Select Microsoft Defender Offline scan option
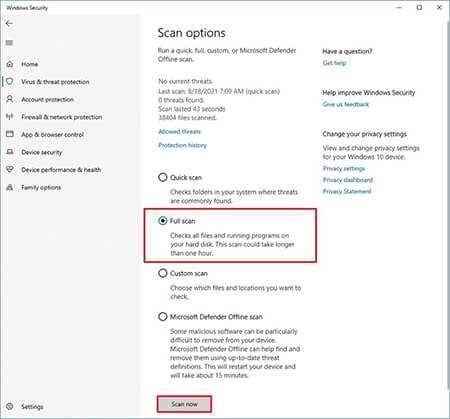 coord(163,317)
